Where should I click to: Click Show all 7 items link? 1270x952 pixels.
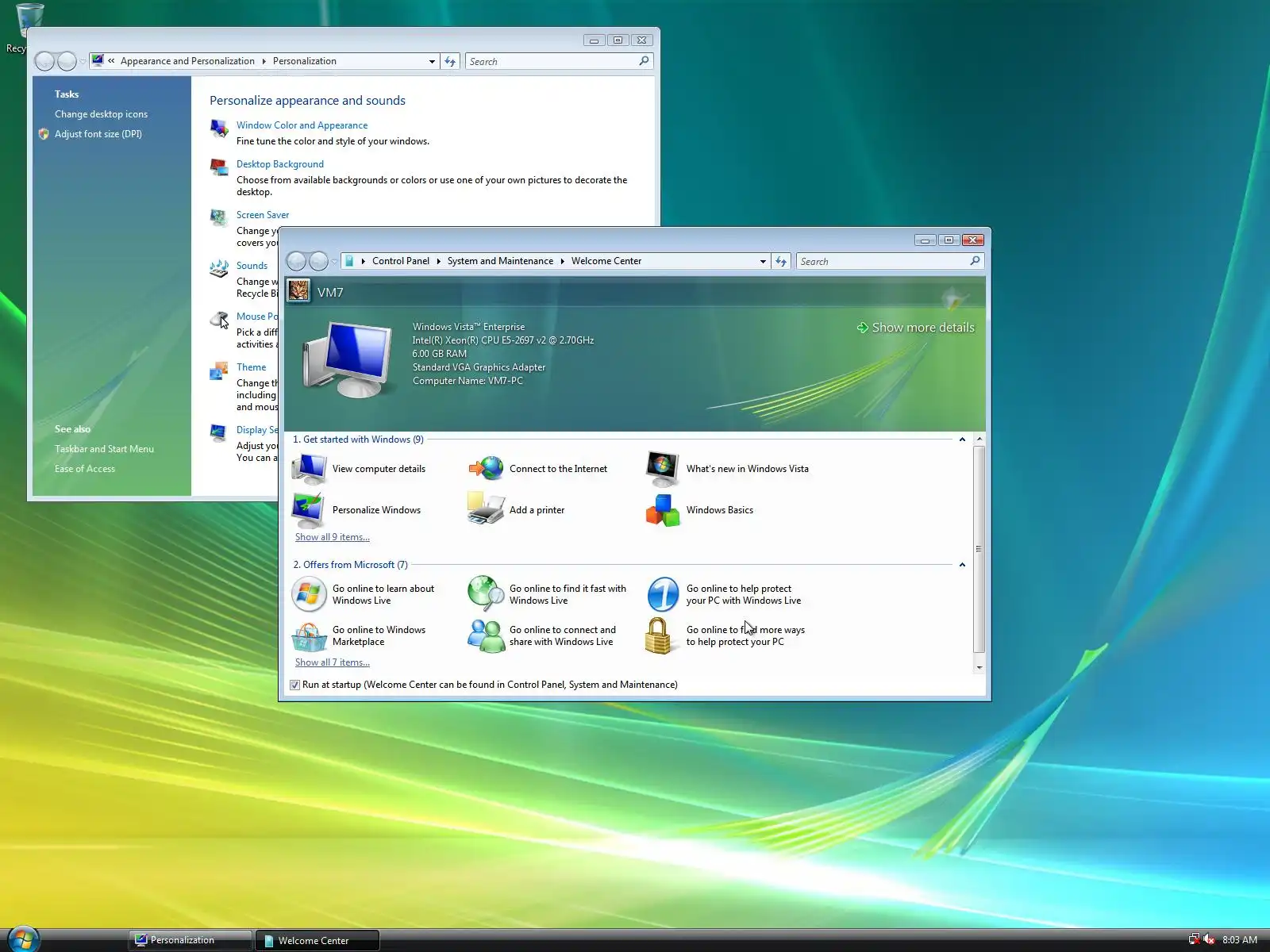[x=333, y=662]
